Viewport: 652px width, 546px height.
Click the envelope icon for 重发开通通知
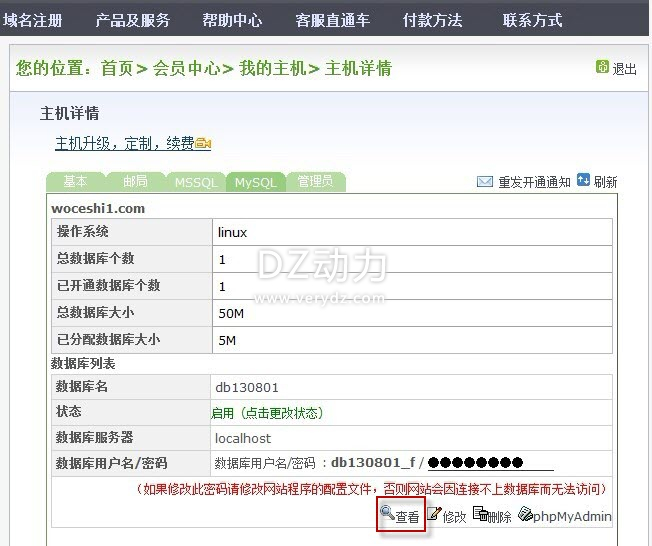485,182
